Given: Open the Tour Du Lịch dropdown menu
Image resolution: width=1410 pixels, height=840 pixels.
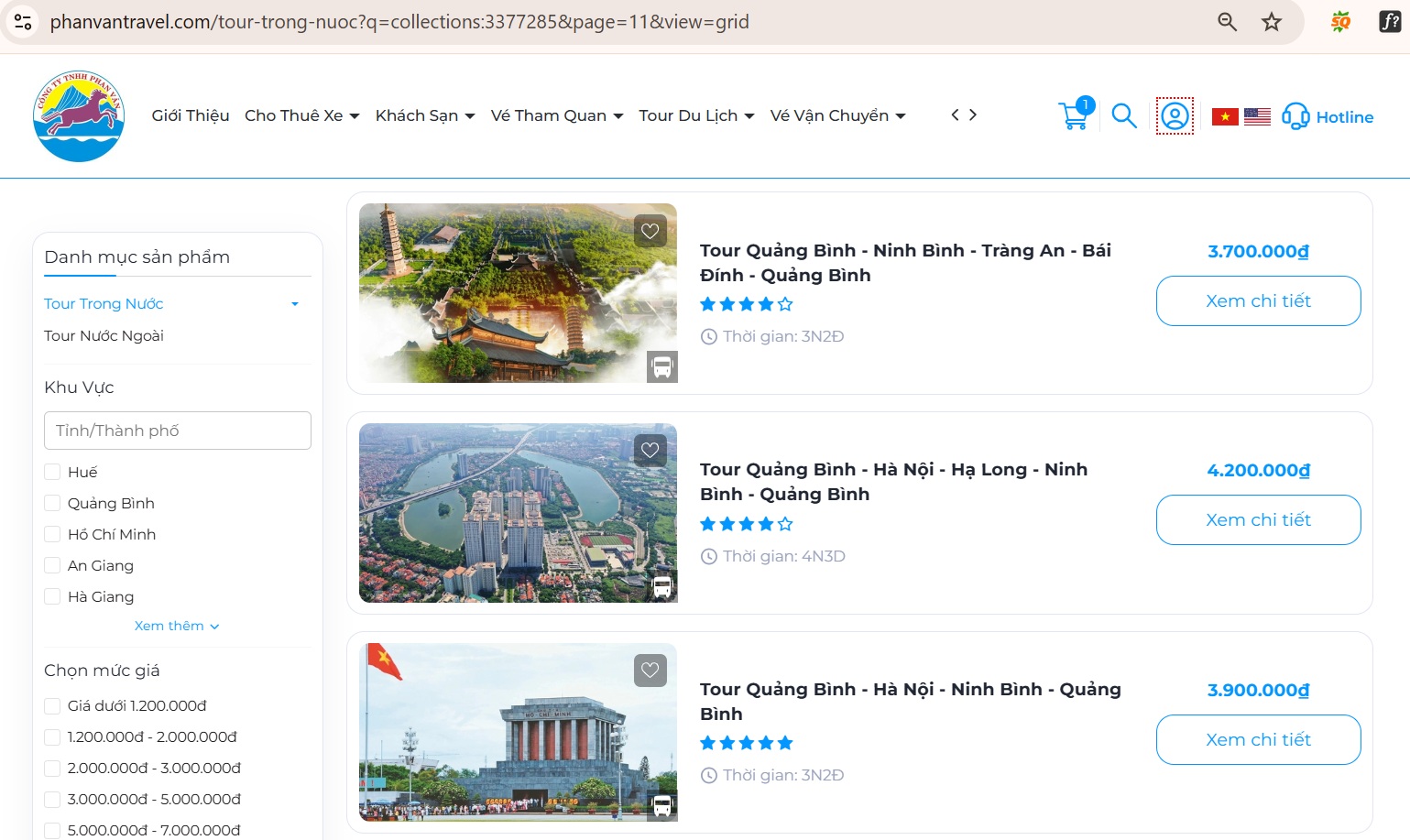Looking at the screenshot, I should (696, 115).
